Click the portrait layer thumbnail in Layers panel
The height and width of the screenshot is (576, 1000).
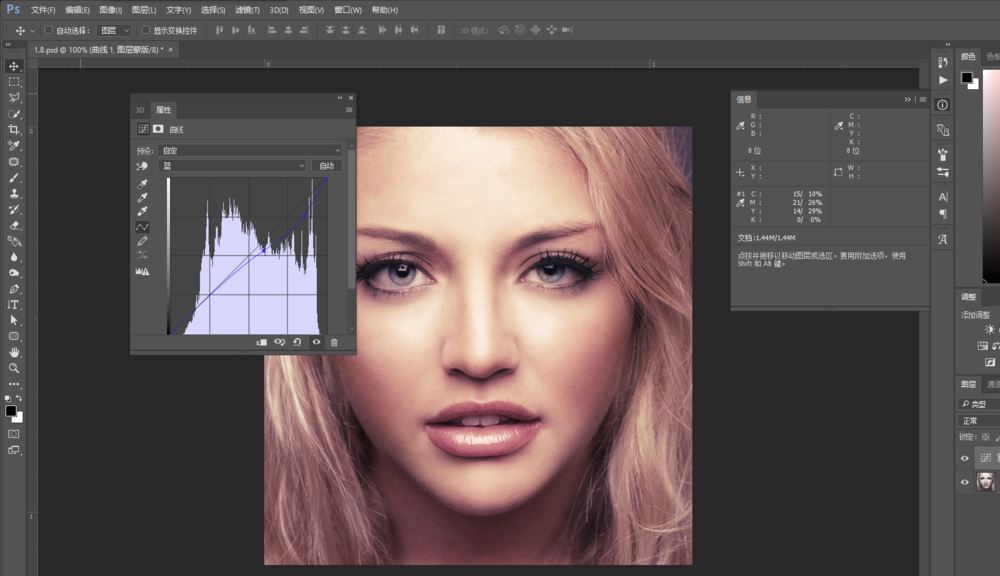pyautogui.click(x=986, y=482)
